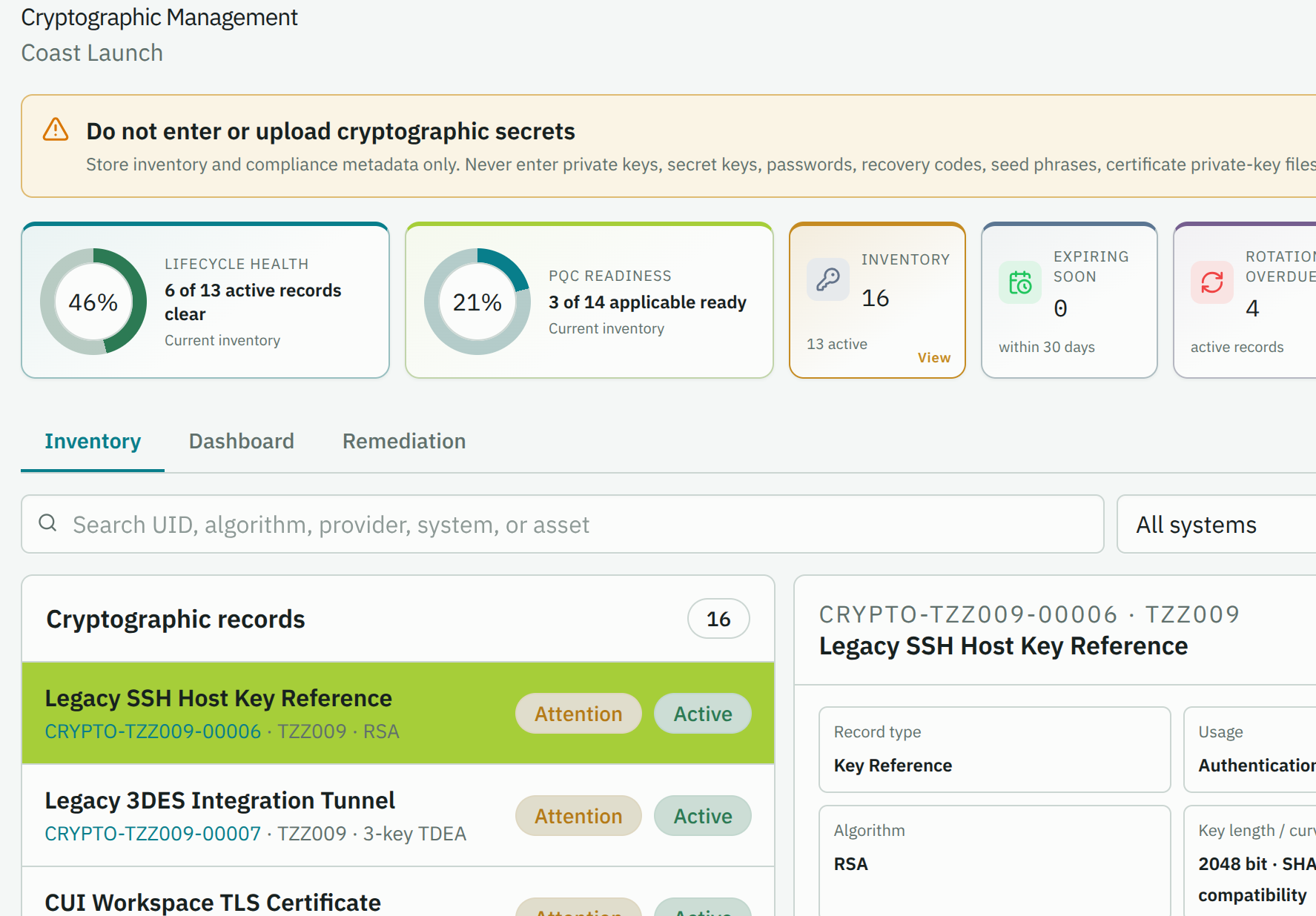This screenshot has height=916, width=1316.
Task: Click the 21% PQC readiness donut chart
Action: (477, 302)
